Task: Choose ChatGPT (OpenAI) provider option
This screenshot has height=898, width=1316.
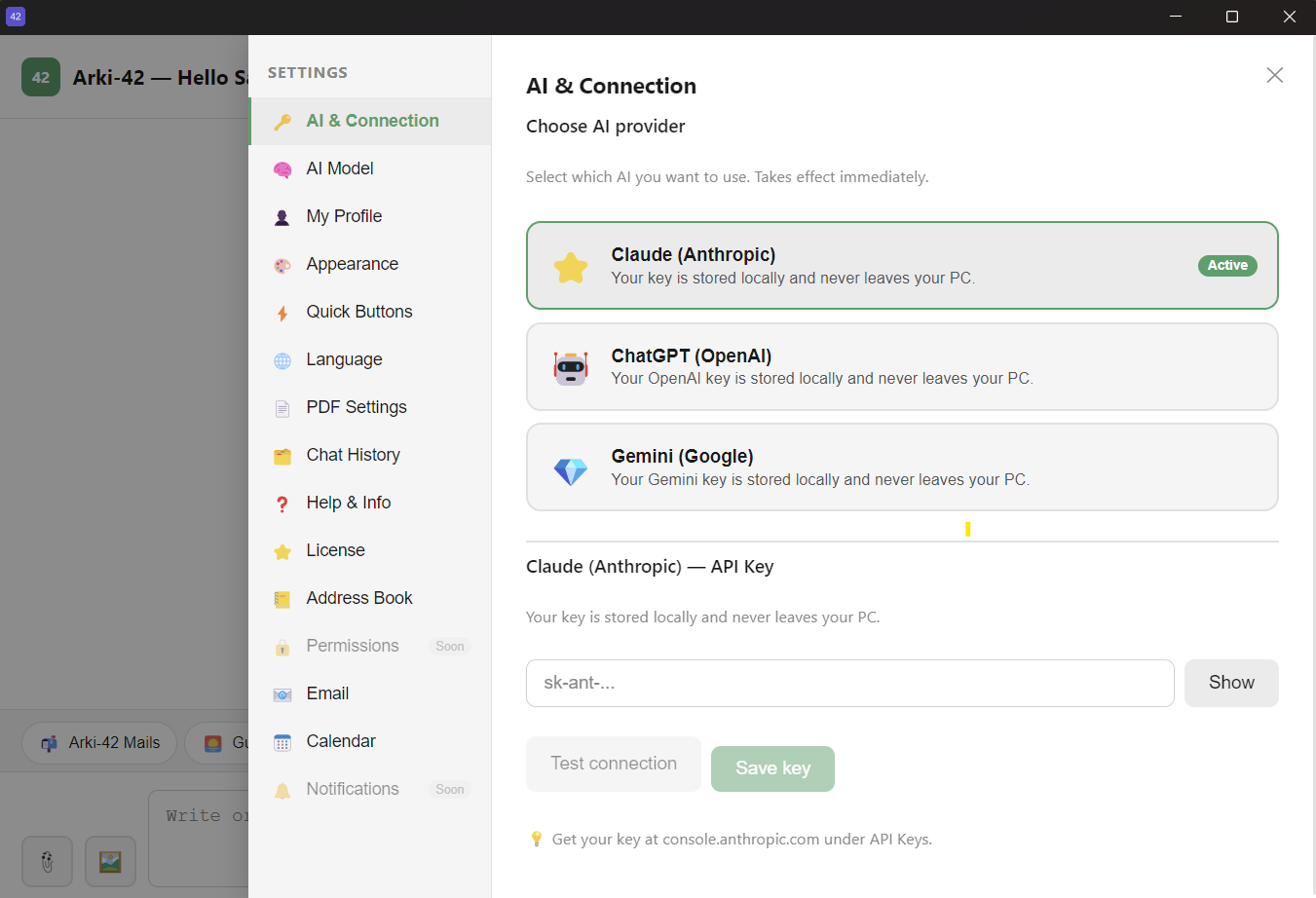Action: (901, 367)
